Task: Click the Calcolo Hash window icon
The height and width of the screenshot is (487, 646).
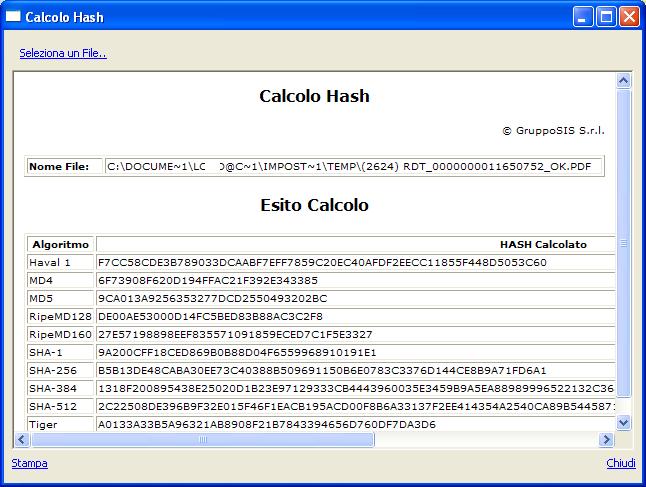Action: click(x=13, y=16)
